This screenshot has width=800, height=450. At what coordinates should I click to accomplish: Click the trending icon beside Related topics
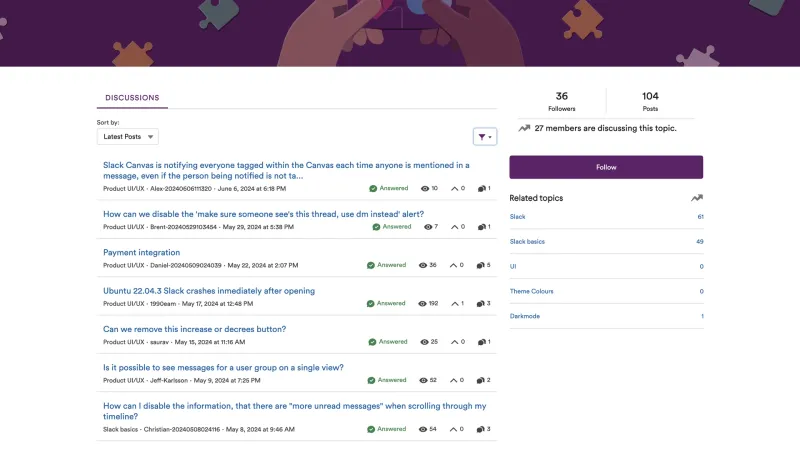[x=696, y=198]
